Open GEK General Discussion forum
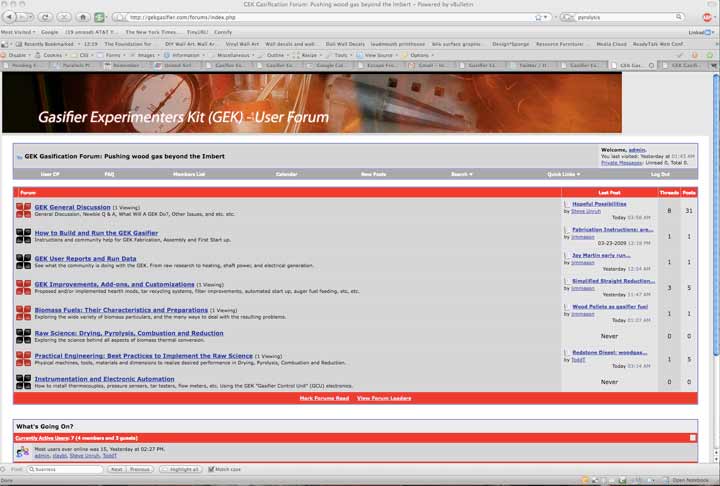This screenshot has width=720, height=486. coord(73,207)
